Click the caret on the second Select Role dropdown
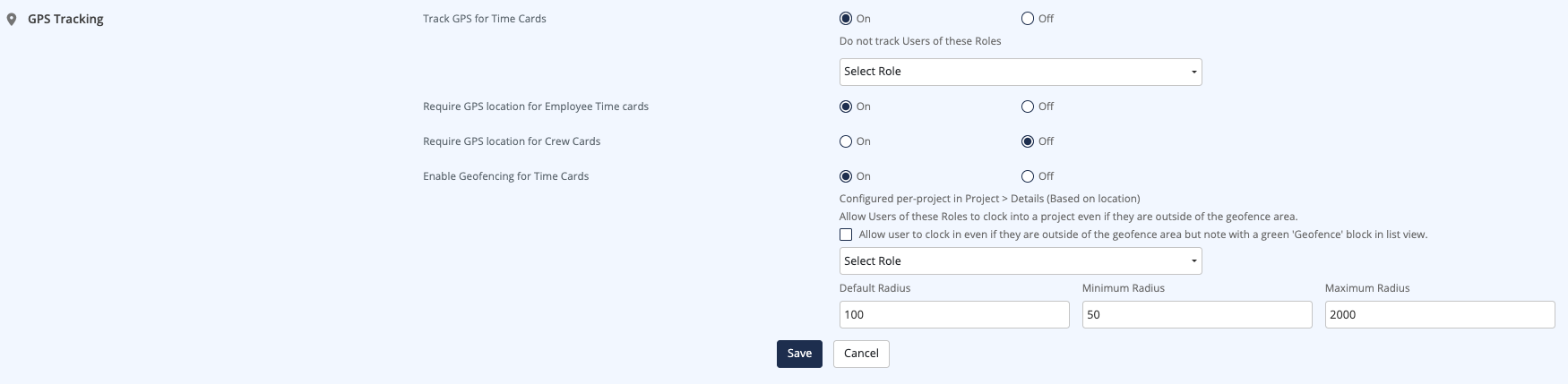Screen dimensions: 1568x384 [x=1194, y=262]
